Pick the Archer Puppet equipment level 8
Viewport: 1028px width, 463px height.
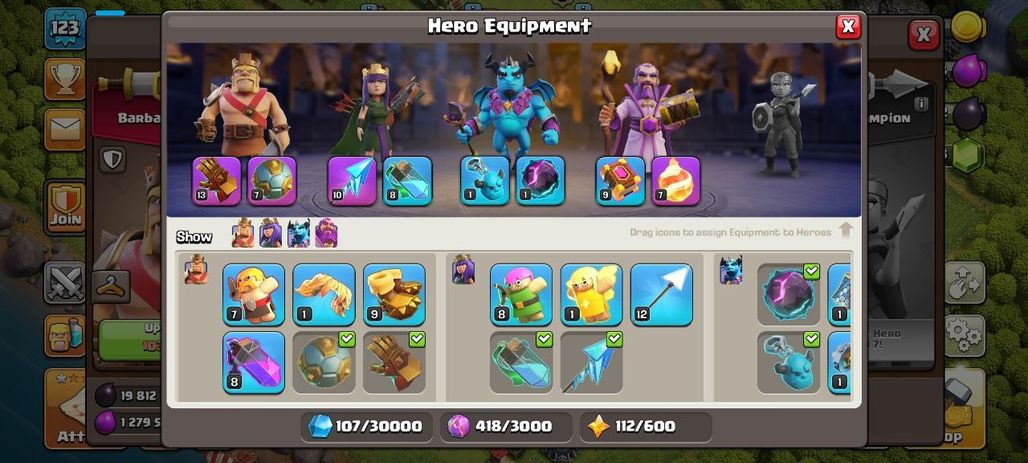(521, 294)
